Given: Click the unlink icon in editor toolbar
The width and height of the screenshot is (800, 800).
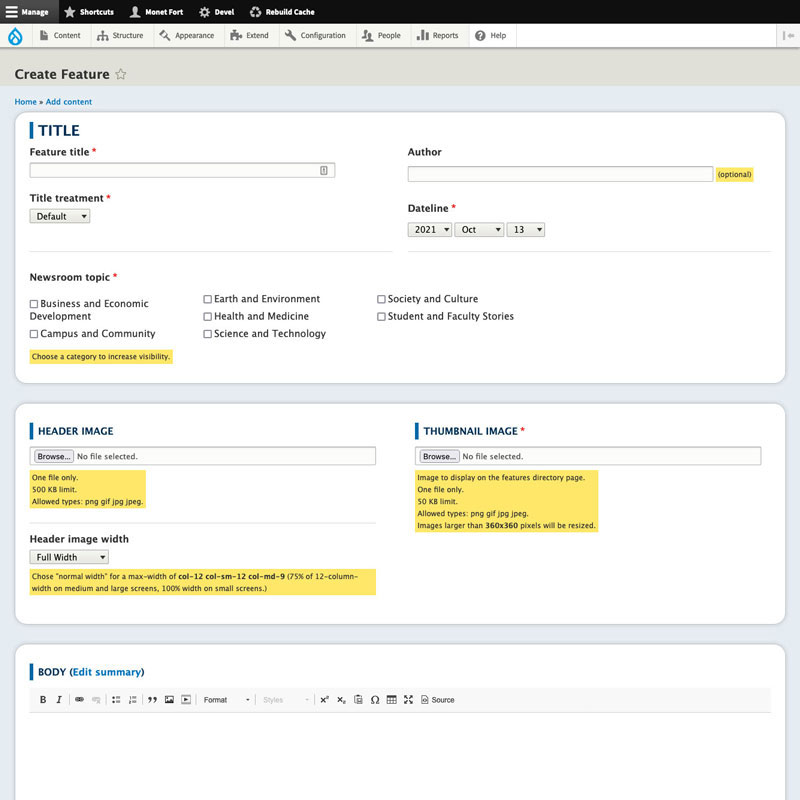Looking at the screenshot, I should pyautogui.click(x=96, y=699).
